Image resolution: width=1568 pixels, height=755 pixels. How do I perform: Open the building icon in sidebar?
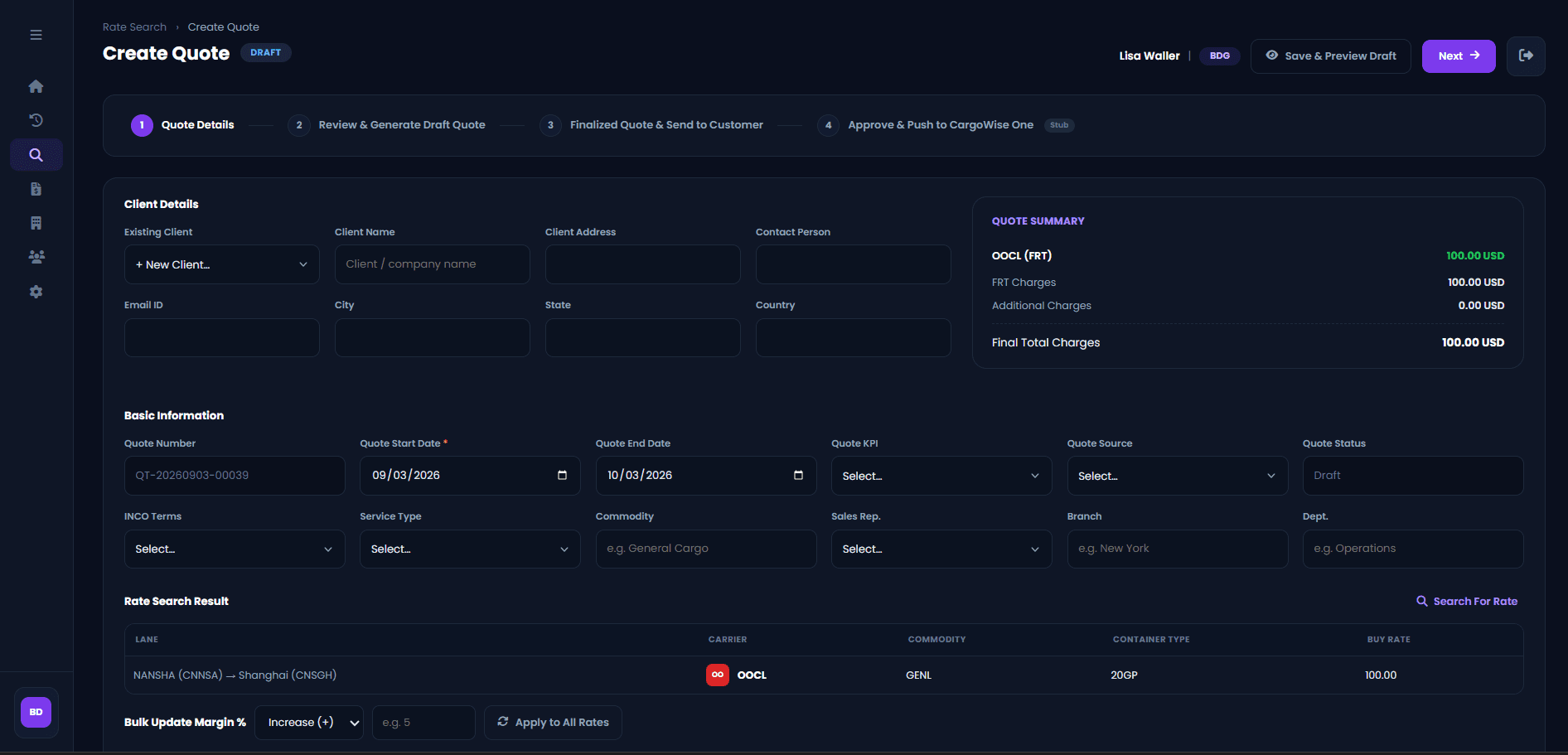coord(36,223)
